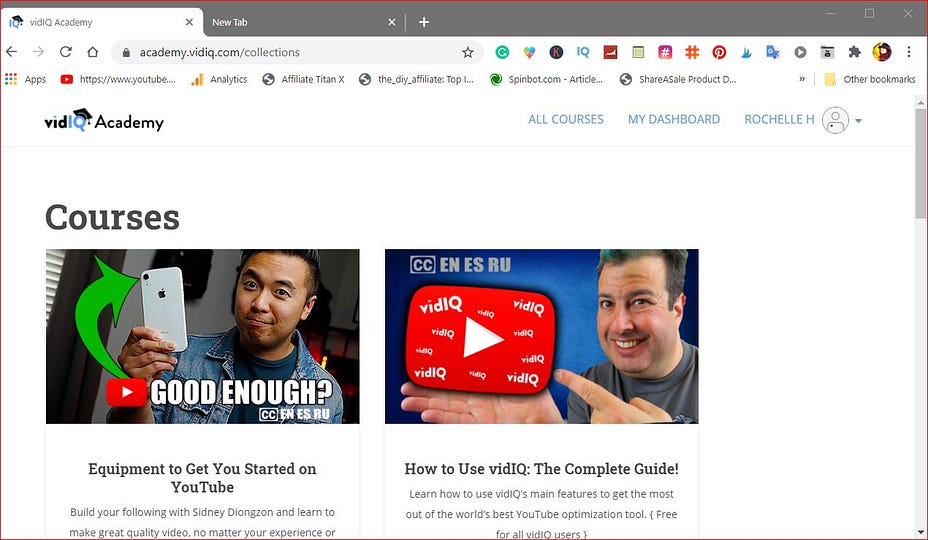Open the the_diy_affiliate bookmark
Viewport: 928px width, 540px height.
coord(417,79)
